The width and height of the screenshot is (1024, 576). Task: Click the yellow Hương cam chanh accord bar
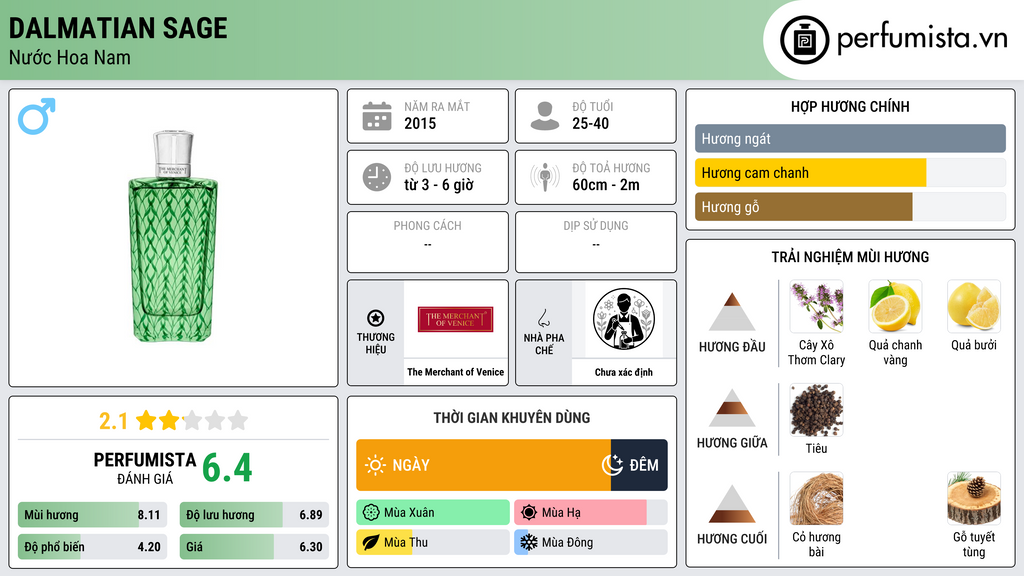[x=810, y=172]
